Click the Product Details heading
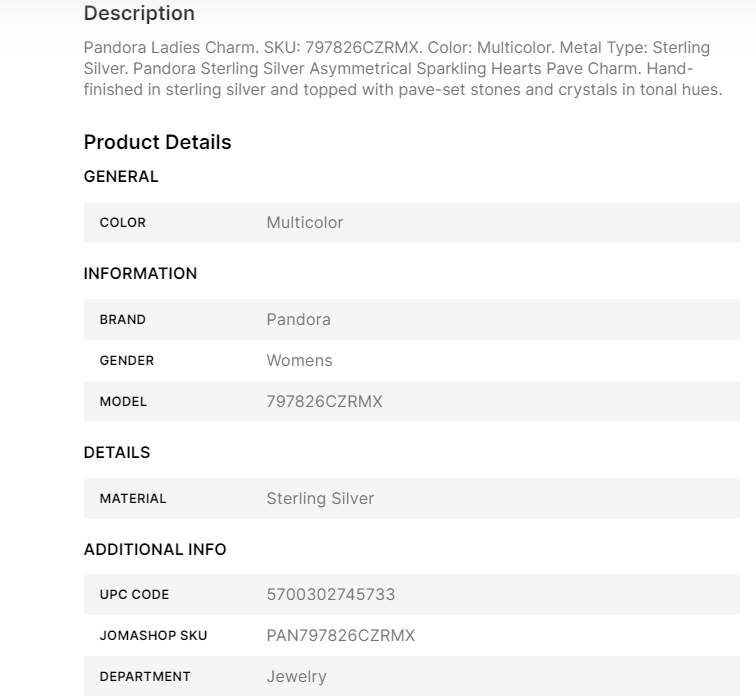Viewport: 756px width, 696px height. click(x=158, y=142)
